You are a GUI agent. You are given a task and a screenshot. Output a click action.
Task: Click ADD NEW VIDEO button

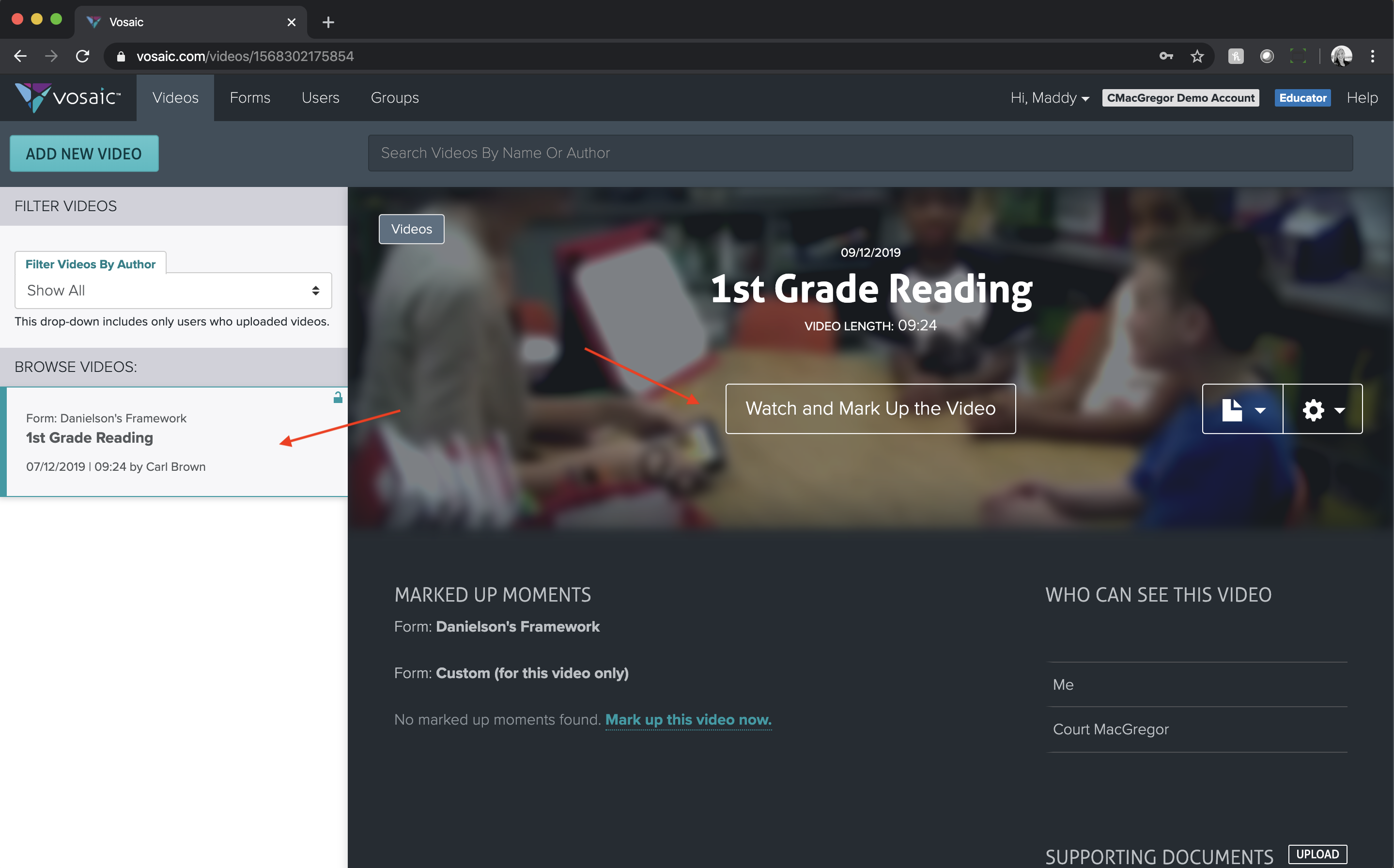[84, 153]
